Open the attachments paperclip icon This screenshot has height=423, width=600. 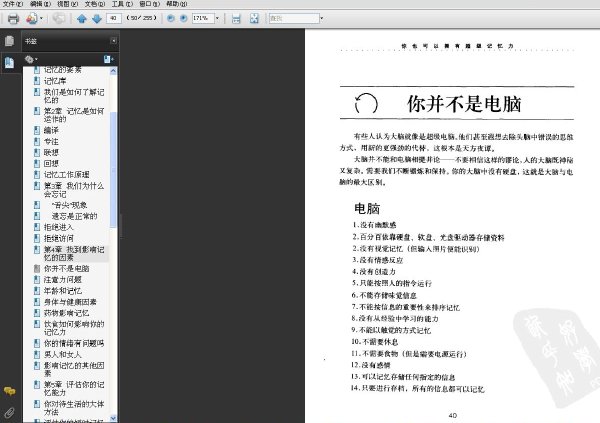pyautogui.click(x=10, y=413)
